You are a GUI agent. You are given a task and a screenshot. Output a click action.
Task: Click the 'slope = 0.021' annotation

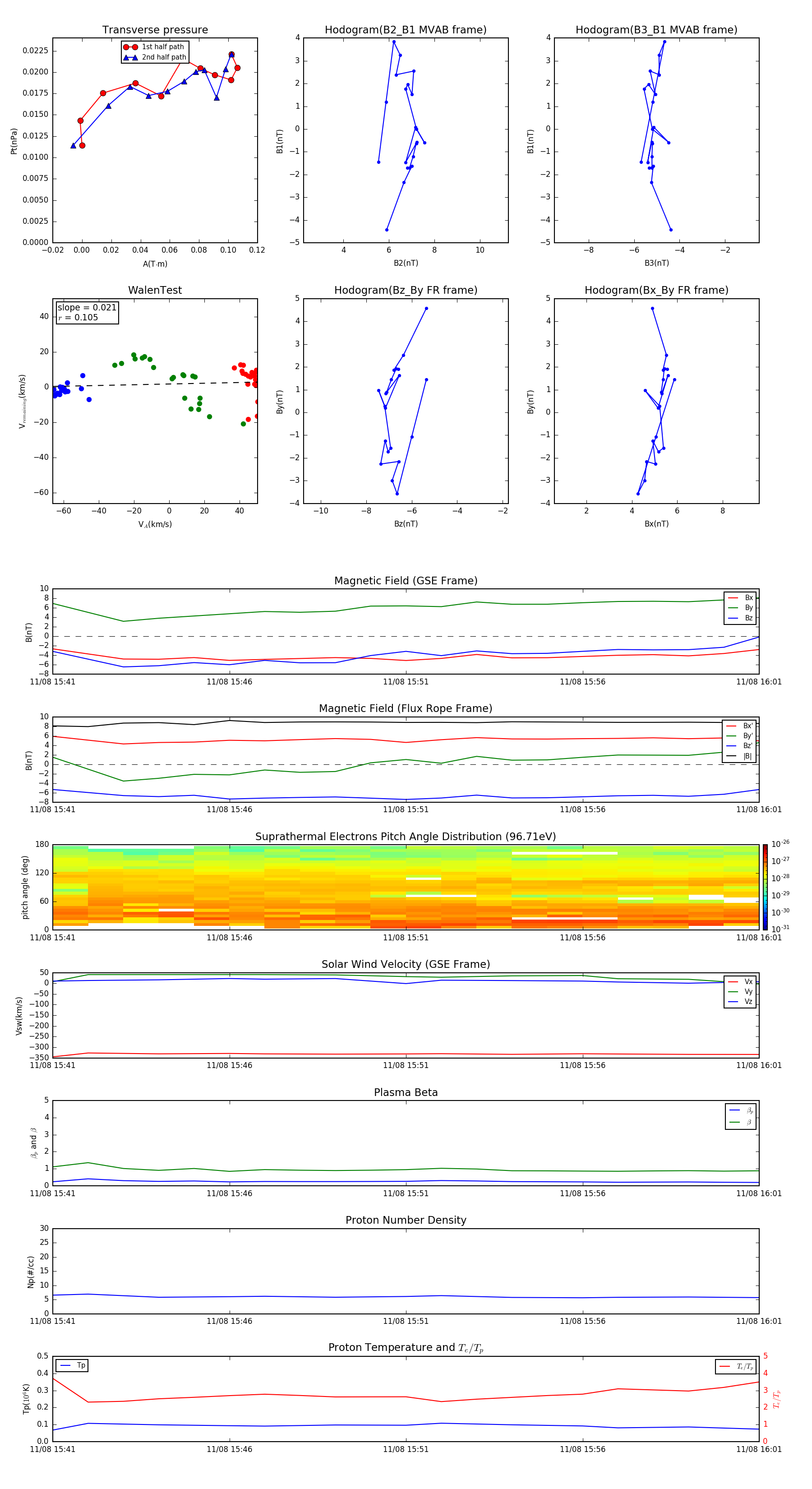(87, 308)
